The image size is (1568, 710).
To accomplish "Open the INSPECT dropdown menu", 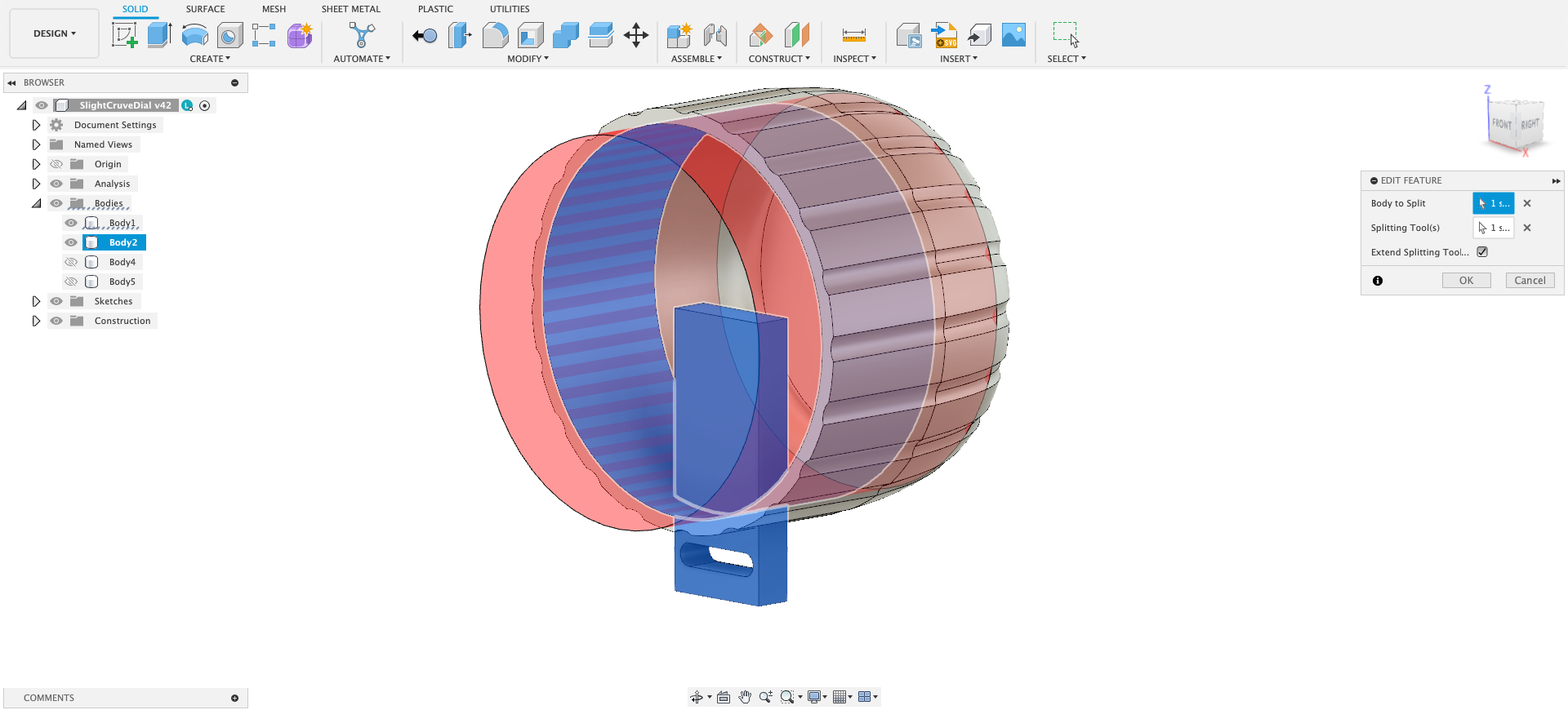I will pos(854,59).
